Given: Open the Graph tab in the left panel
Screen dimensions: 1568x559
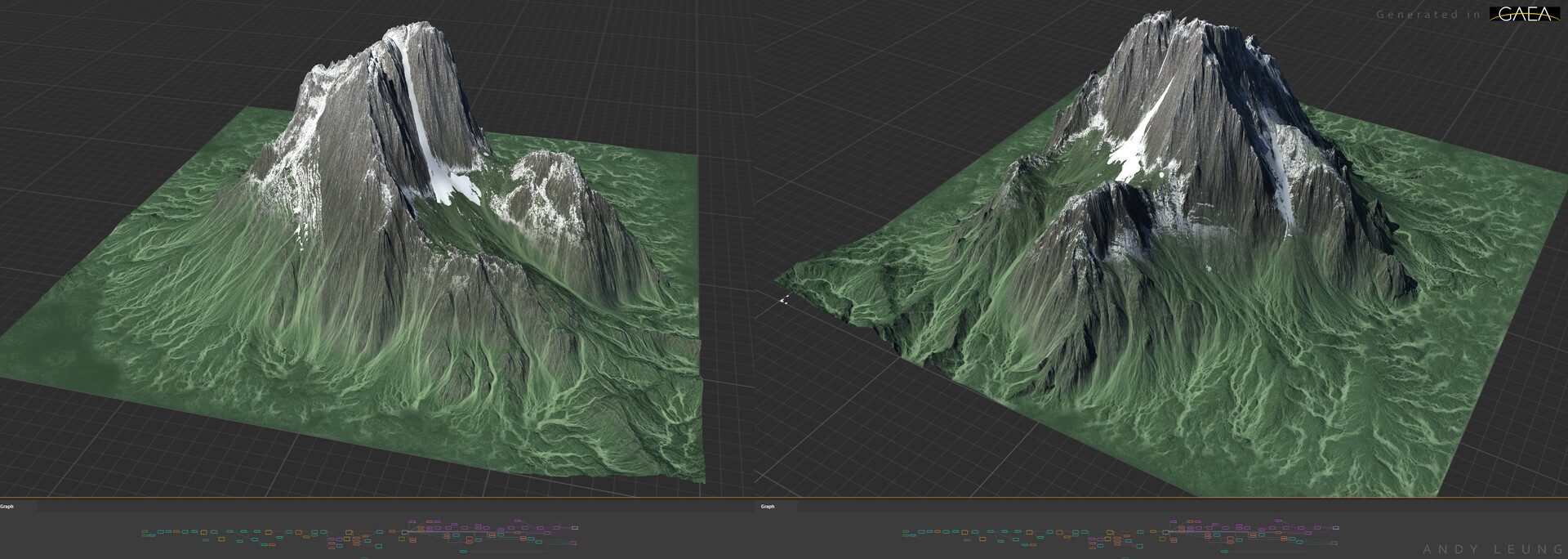Looking at the screenshot, I should pyautogui.click(x=7, y=507).
